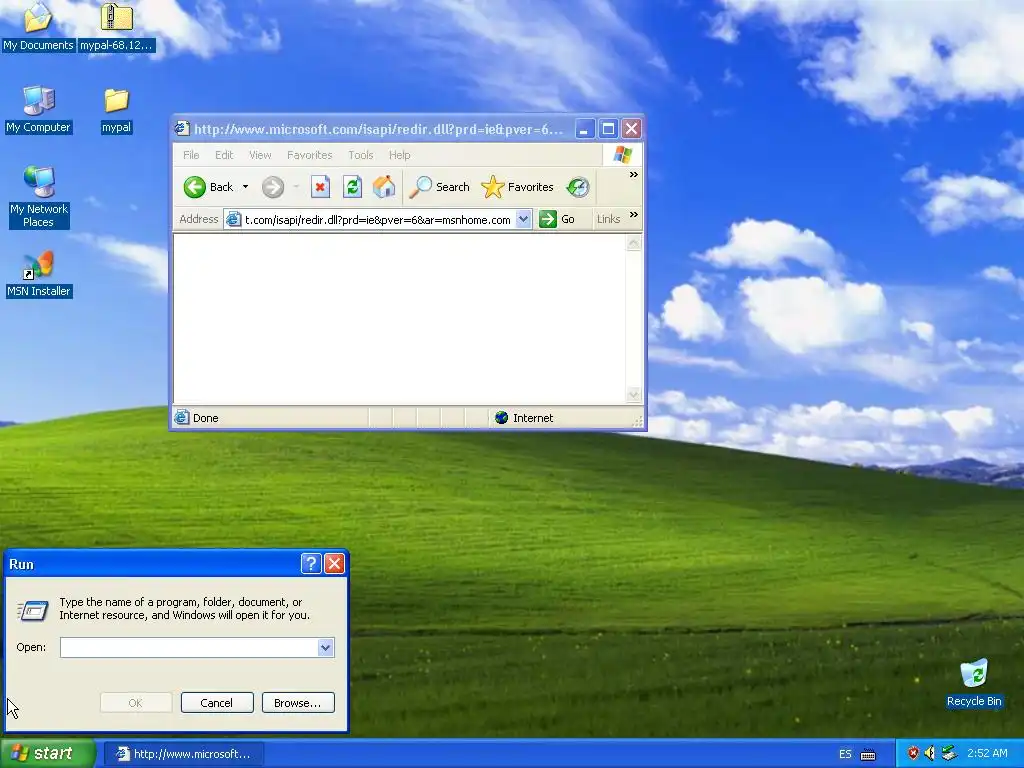1024x768 pixels.
Task: Click the Address bar URL field
Action: 377,219
